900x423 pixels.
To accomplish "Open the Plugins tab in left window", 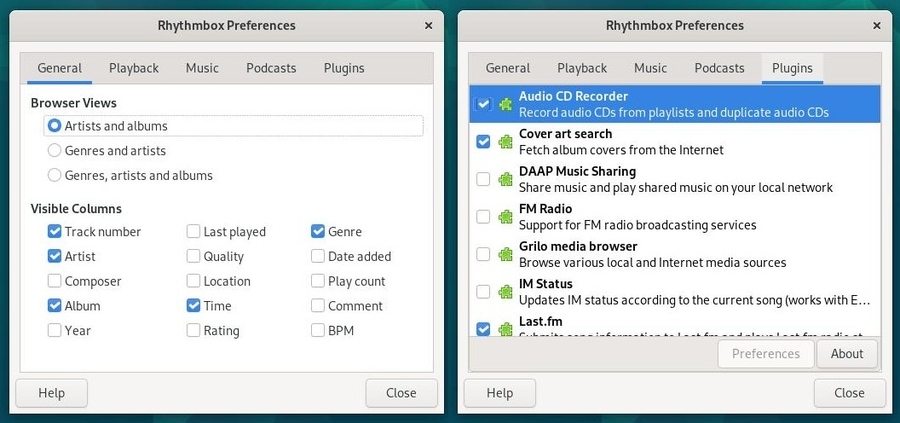I will click(344, 68).
